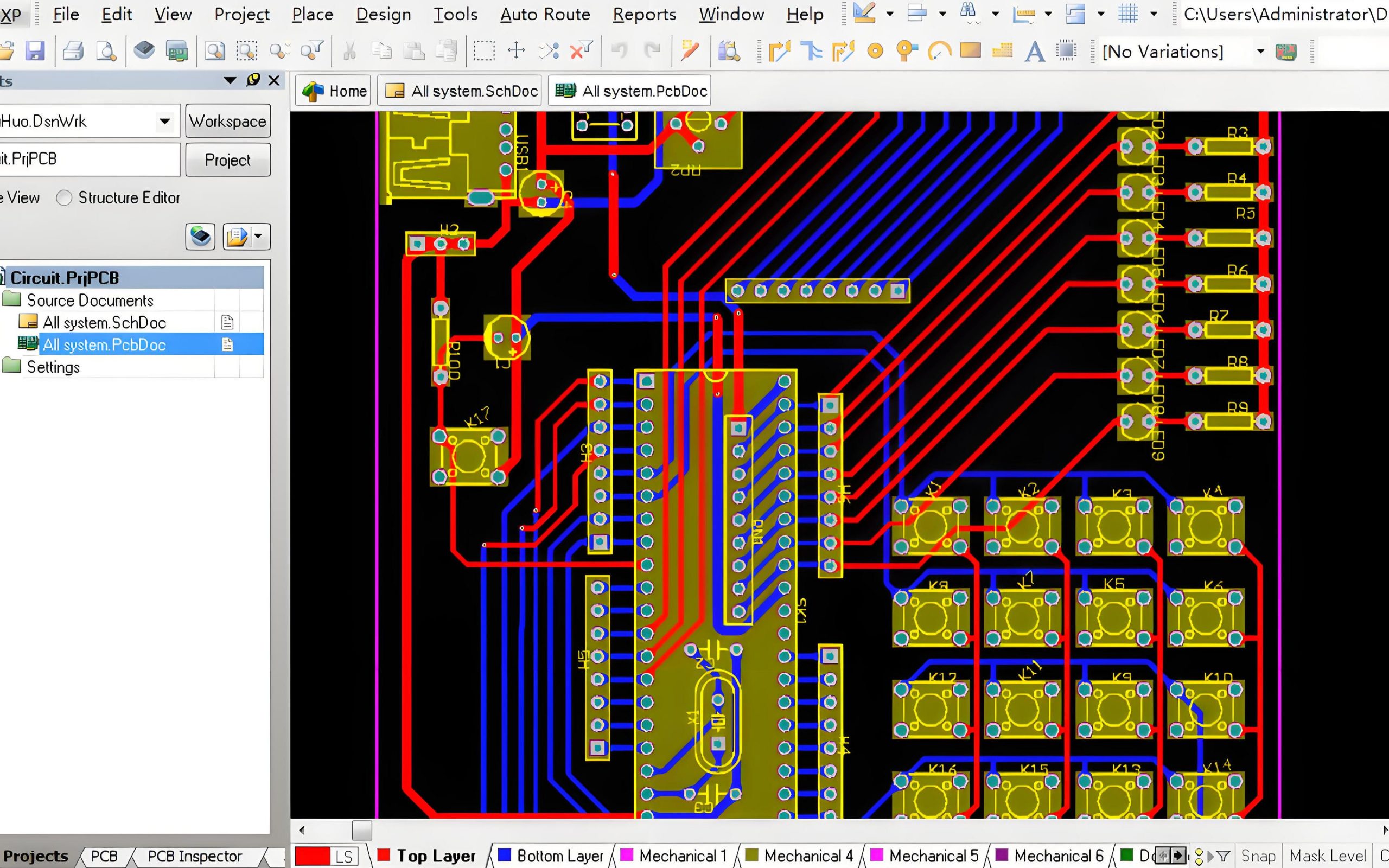
Task: Click the Print icon
Action: pos(73,51)
